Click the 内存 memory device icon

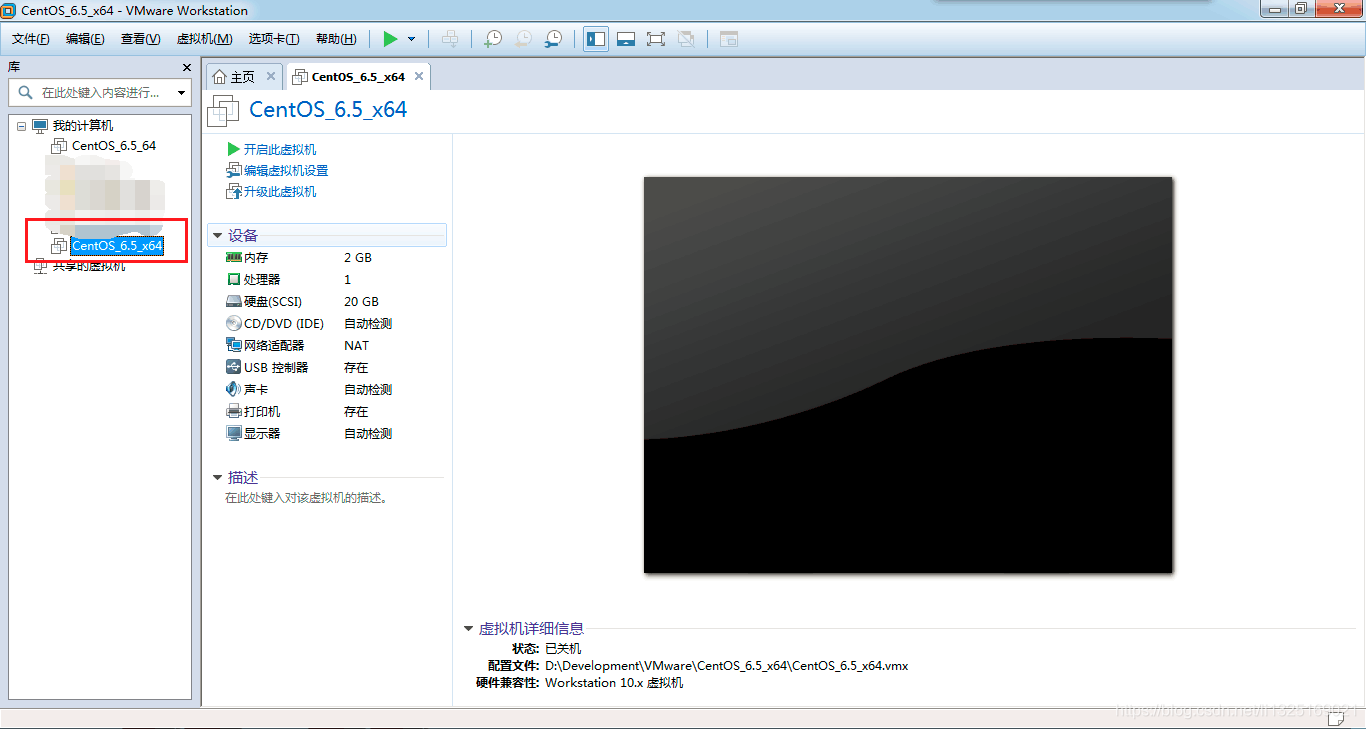(234, 258)
